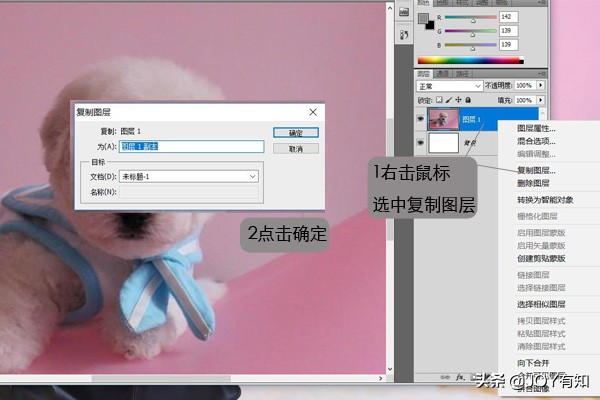Choose 栅格化图层 from context menu

537,216
